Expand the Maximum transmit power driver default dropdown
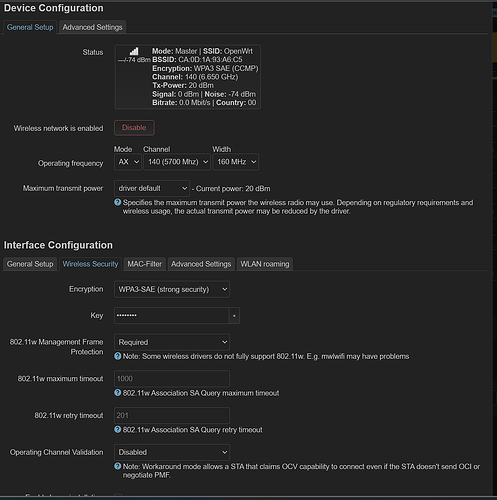This screenshot has height=500, width=497. [152, 189]
